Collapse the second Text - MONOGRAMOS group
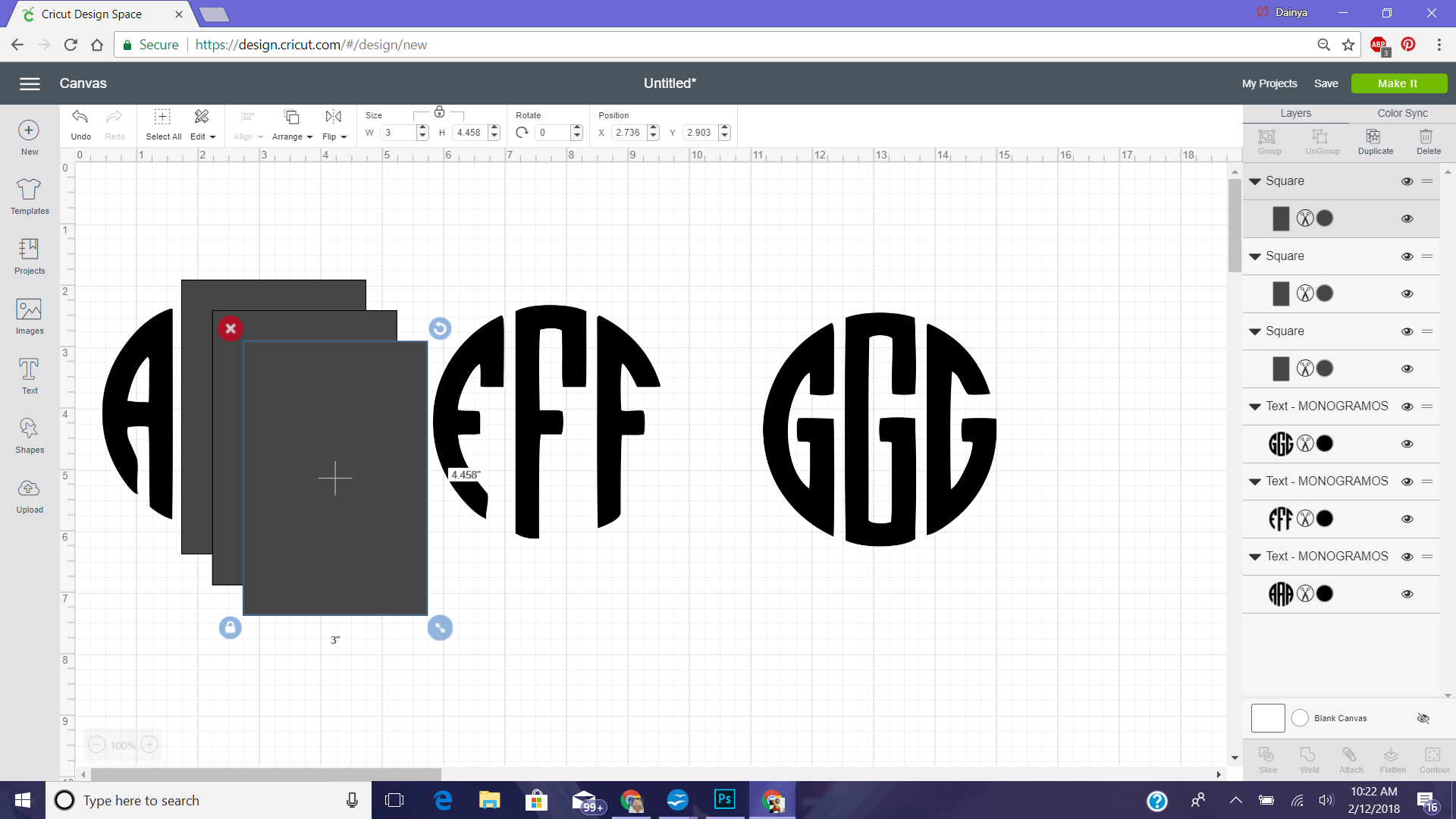 pos(1255,482)
